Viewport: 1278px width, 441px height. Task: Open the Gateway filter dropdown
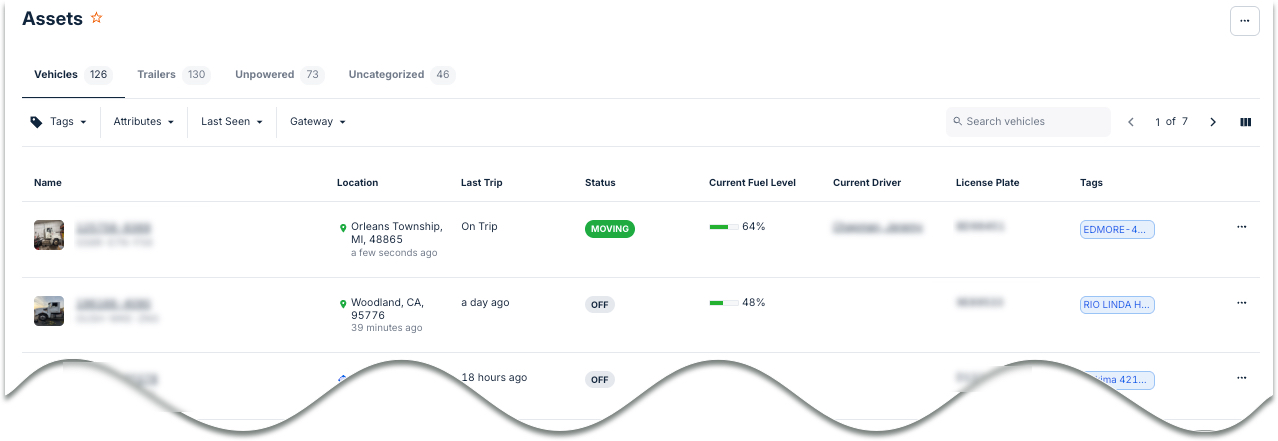click(x=317, y=122)
